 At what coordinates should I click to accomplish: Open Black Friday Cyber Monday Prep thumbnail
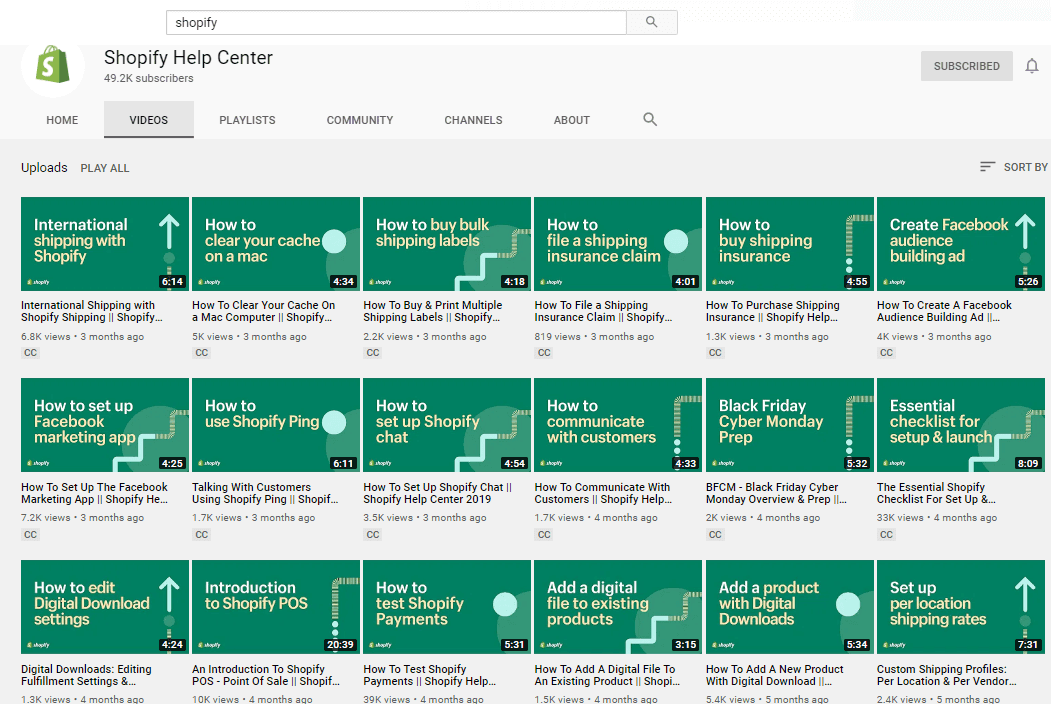790,425
